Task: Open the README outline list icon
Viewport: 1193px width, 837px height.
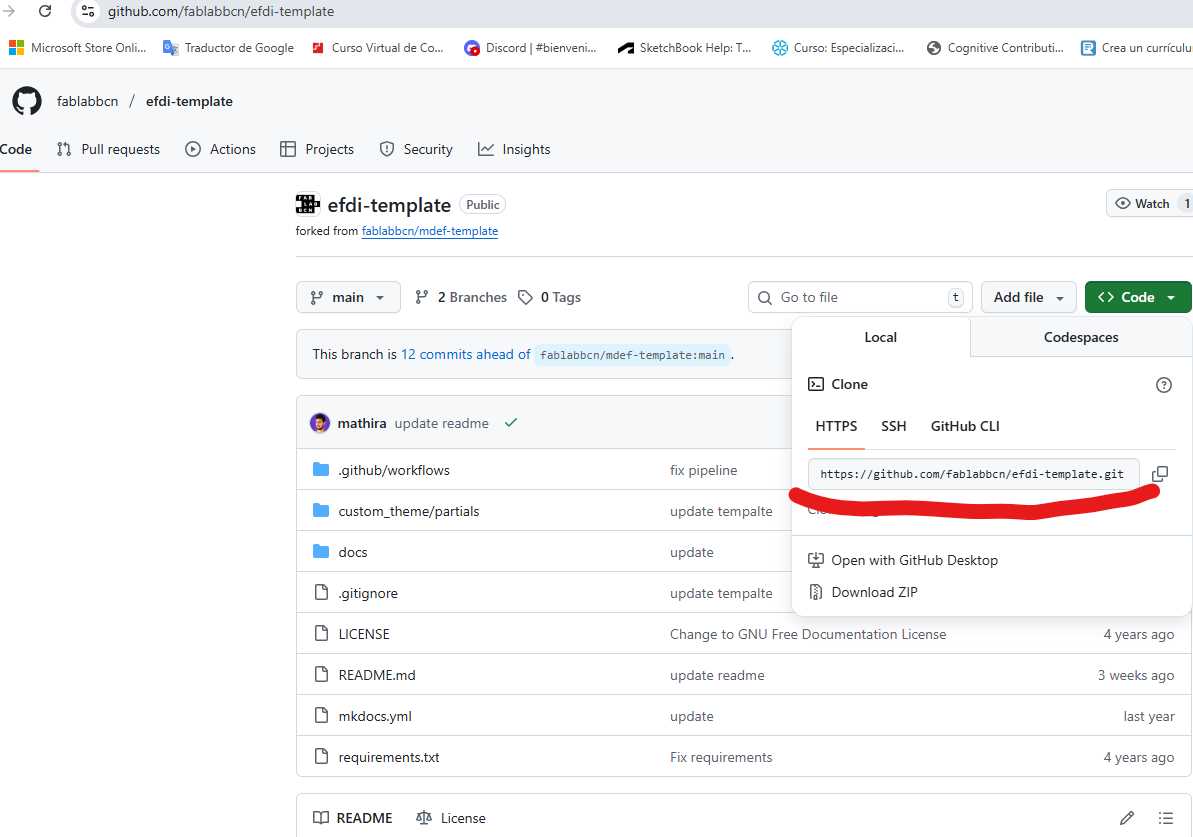Action: click(x=1165, y=818)
